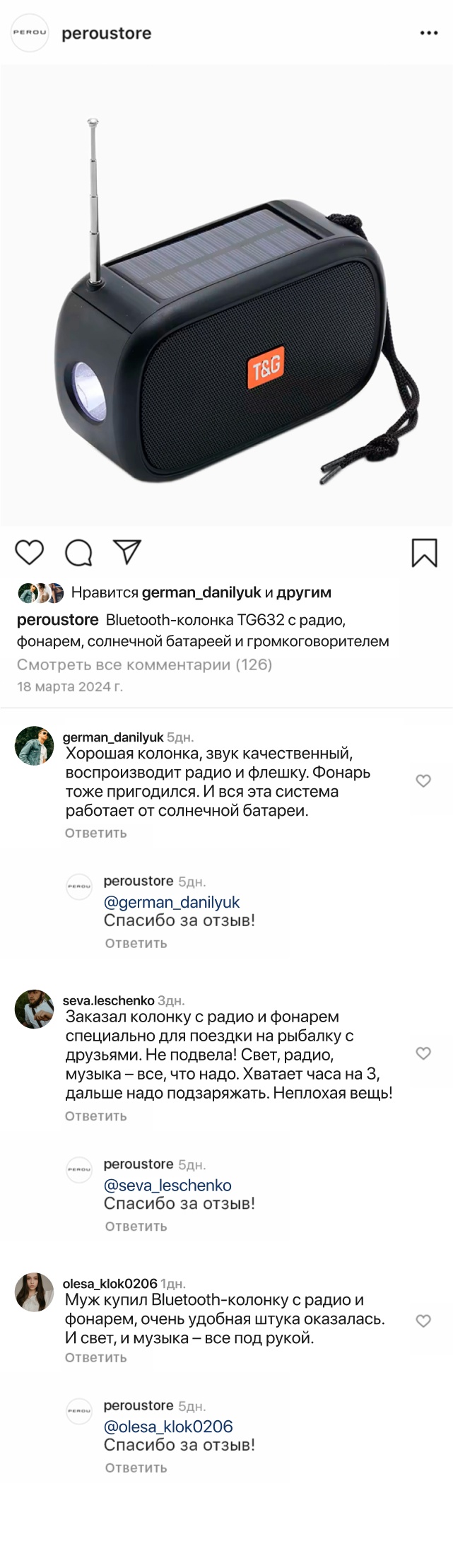
Task: Open comments via the speech bubble icon
Action: 78,553
